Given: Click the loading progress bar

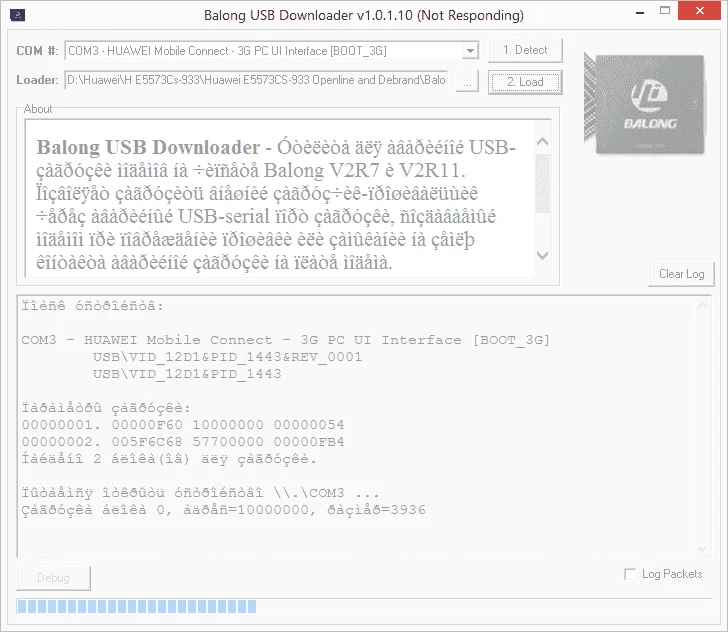Looking at the screenshot, I should tap(364, 606).
